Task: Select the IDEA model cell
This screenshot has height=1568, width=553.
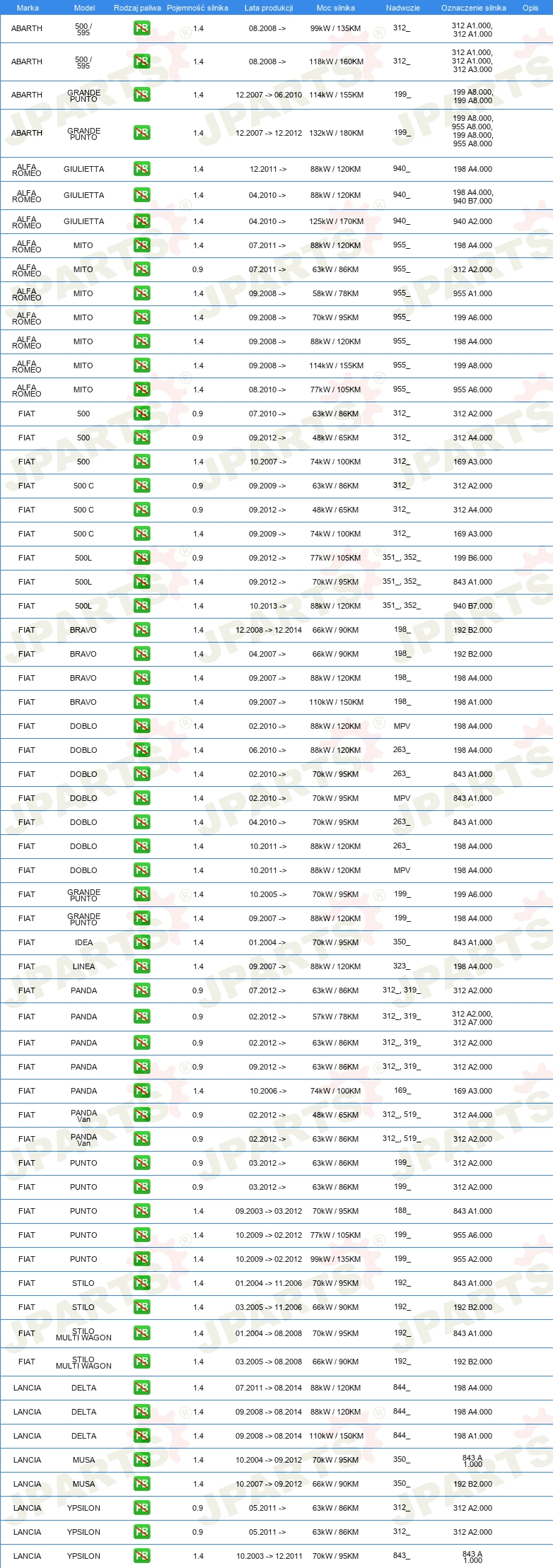Action: pos(83,942)
